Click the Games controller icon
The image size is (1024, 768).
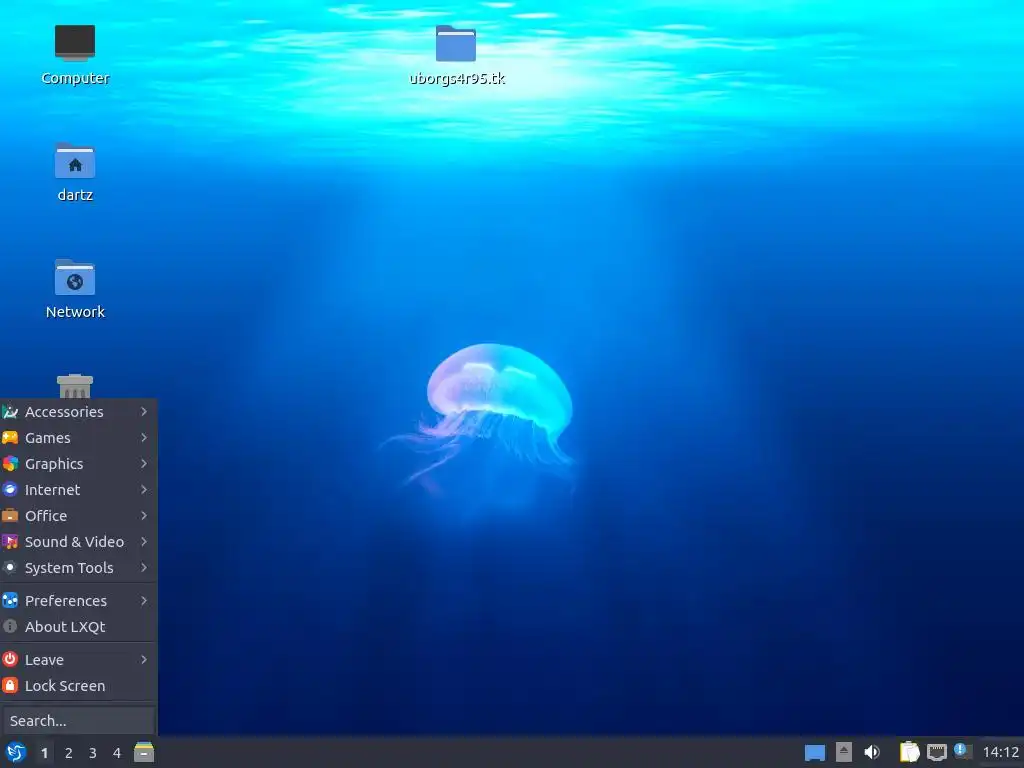click(10, 438)
